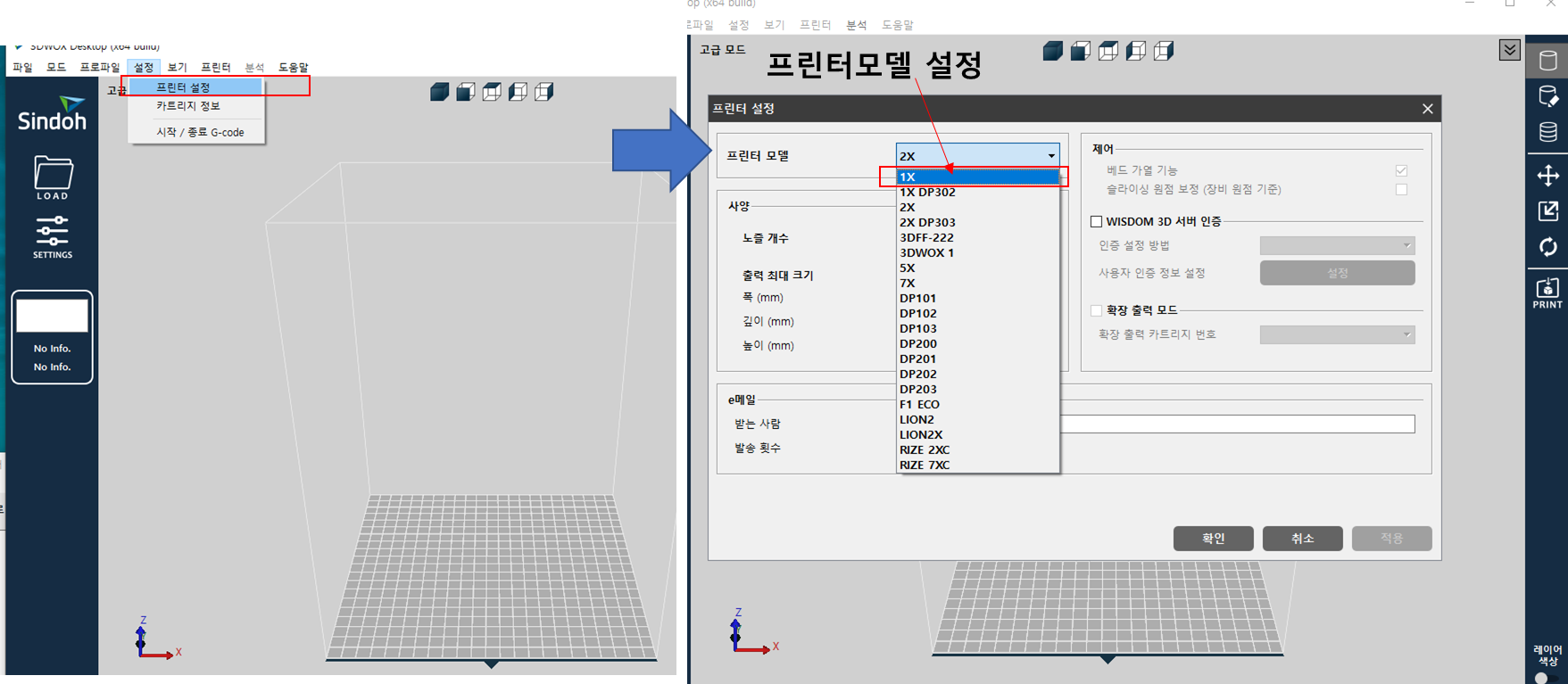Toggle 슬라이싱 원점 보정 checkbox
This screenshot has width=1568, height=684.
click(1401, 189)
